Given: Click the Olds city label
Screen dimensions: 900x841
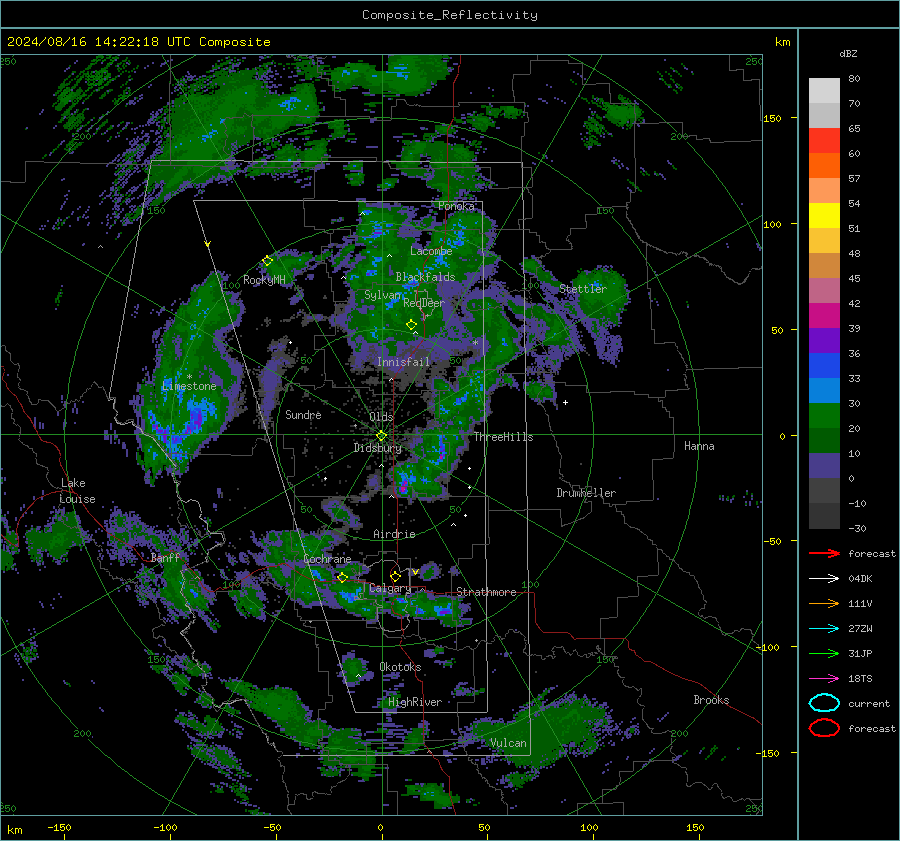Looking at the screenshot, I should [x=381, y=417].
